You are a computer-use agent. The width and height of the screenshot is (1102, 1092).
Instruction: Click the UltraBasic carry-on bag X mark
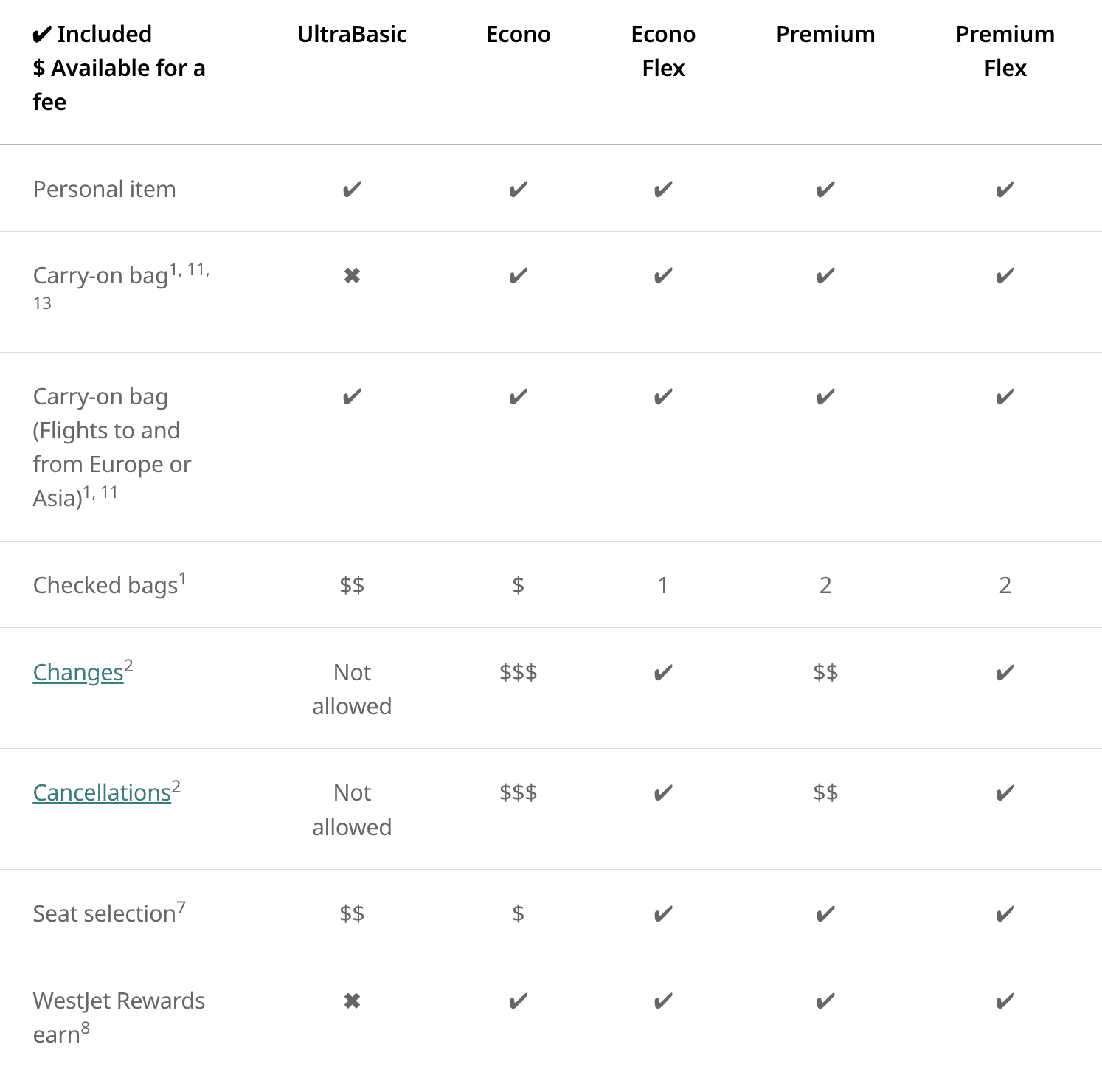[352, 276]
